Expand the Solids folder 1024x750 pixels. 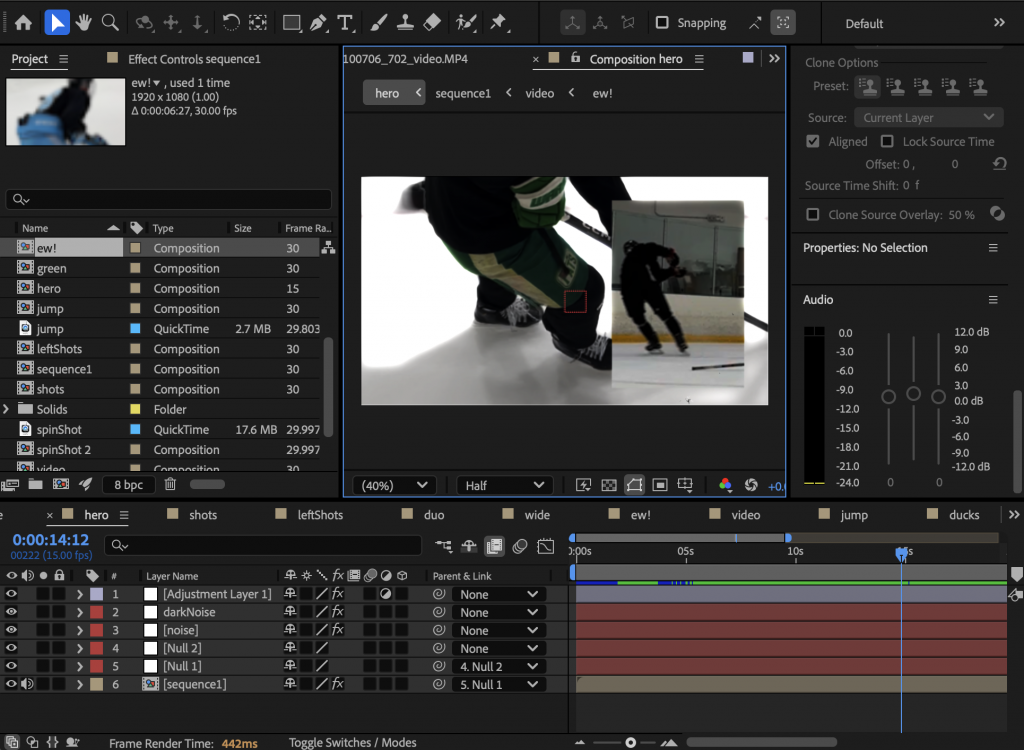point(8,409)
